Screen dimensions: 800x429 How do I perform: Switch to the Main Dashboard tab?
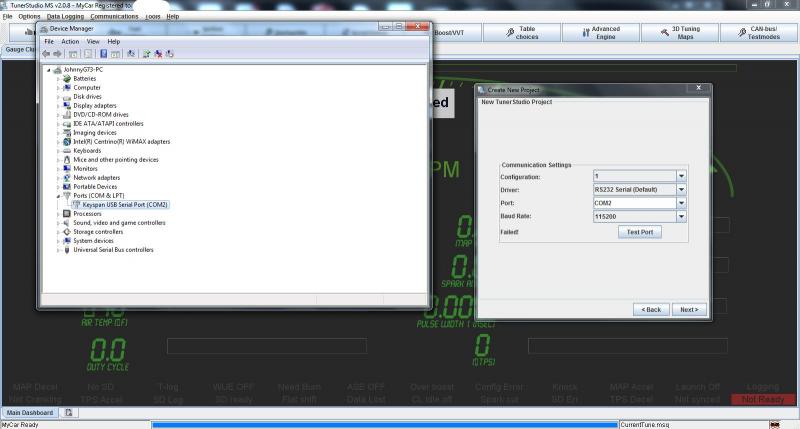tap(30, 413)
